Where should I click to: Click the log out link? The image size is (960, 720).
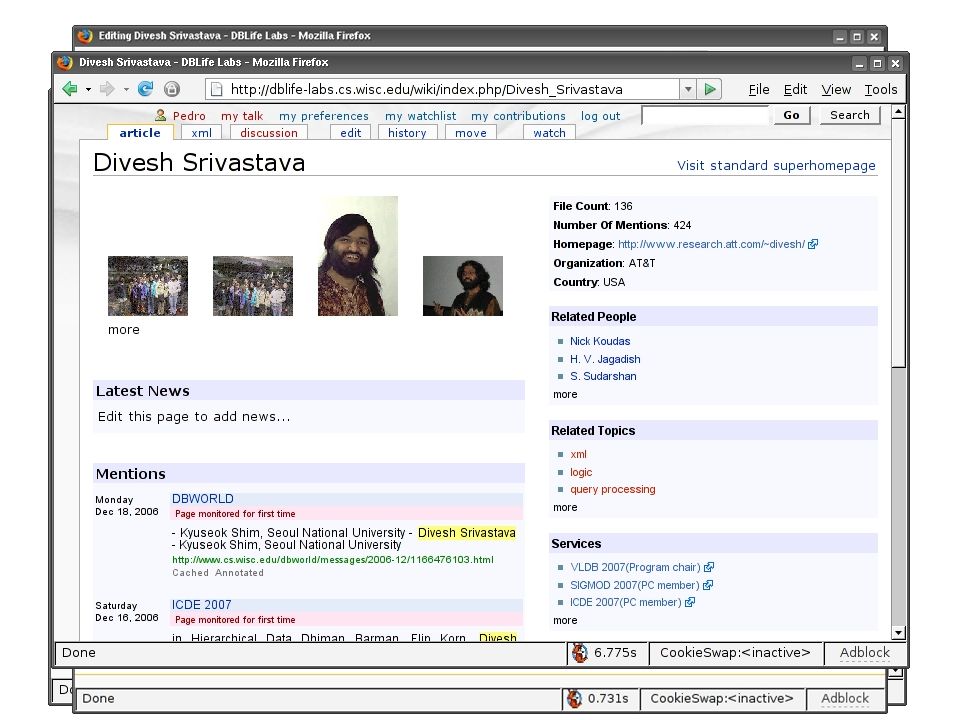coord(601,116)
